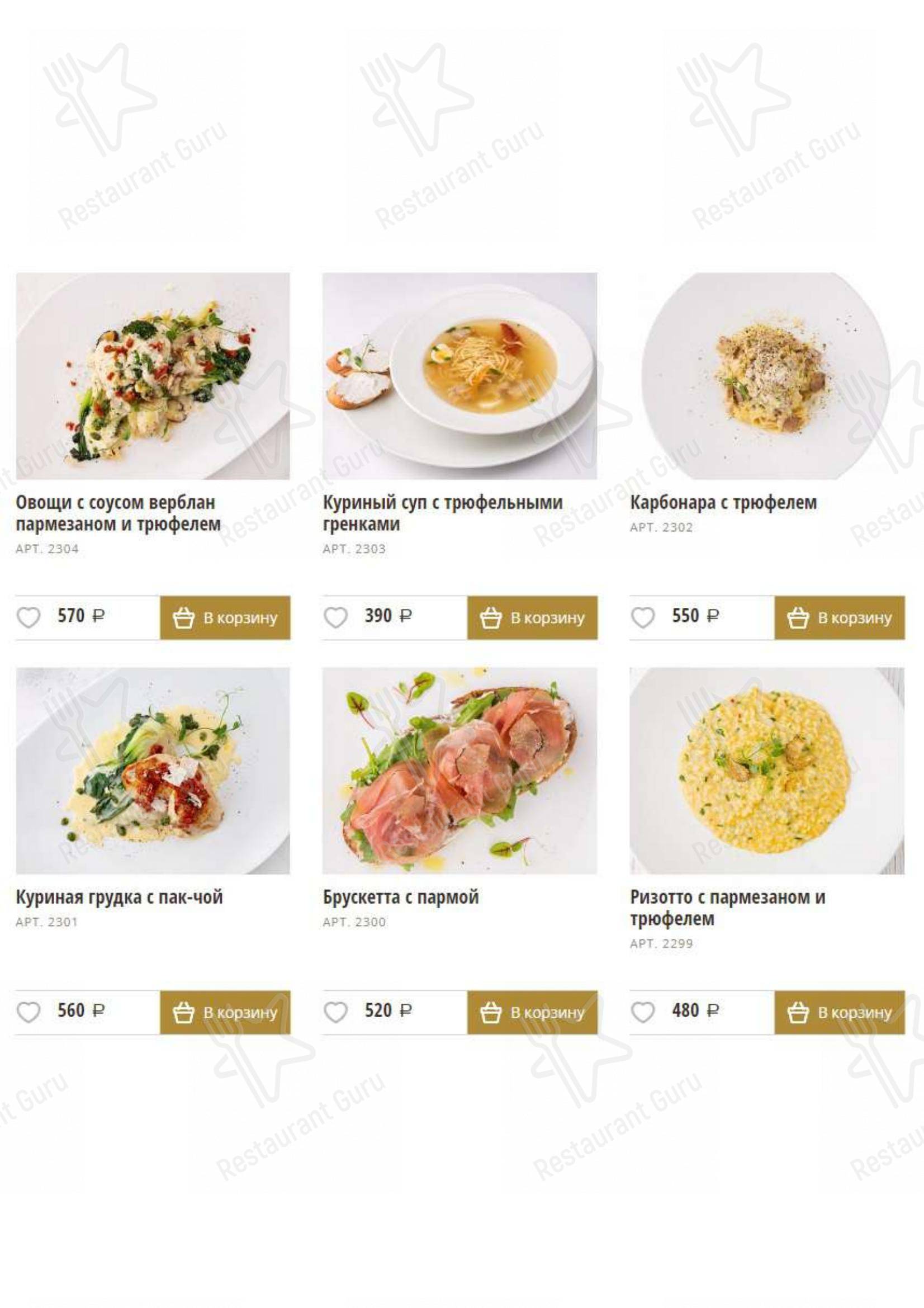
Task: View the carbonara with truffle image
Action: pos(767,376)
